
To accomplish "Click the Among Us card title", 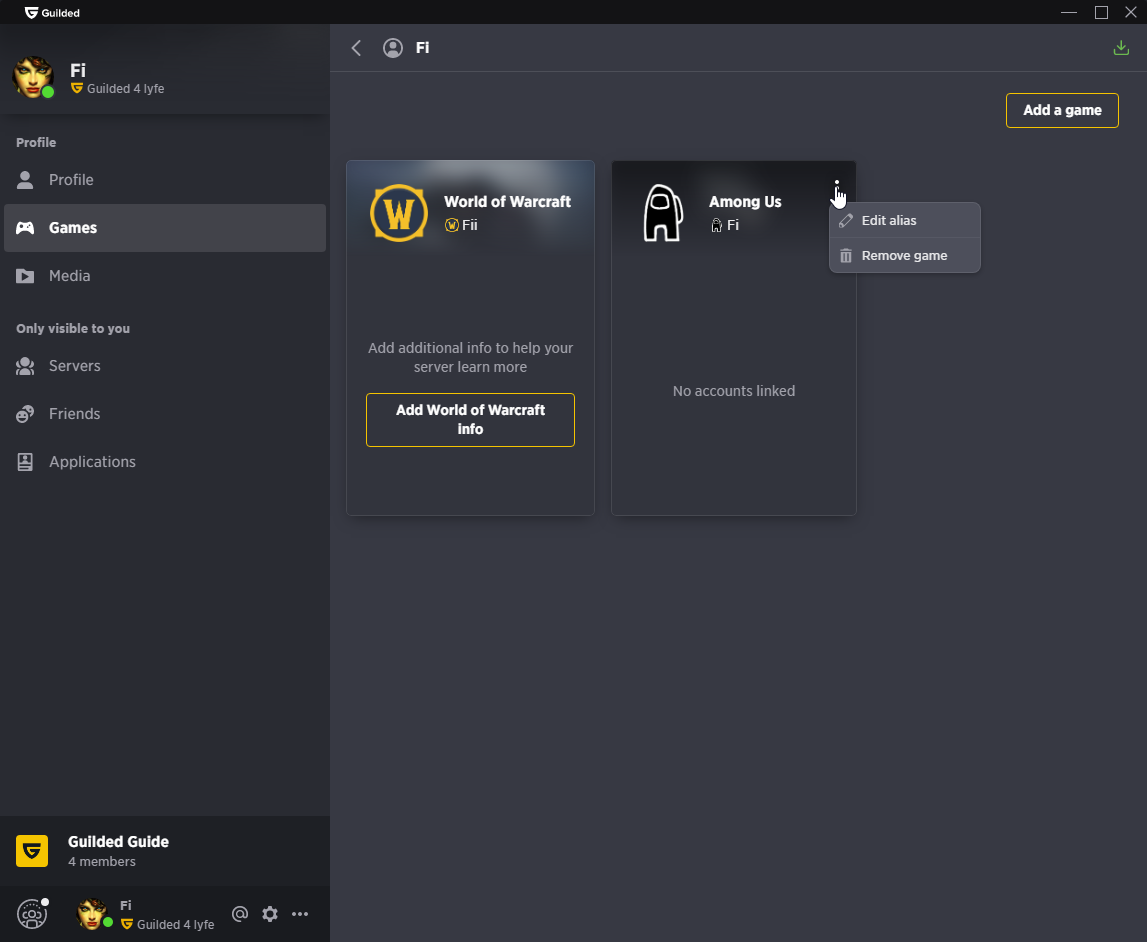I will coord(745,202).
